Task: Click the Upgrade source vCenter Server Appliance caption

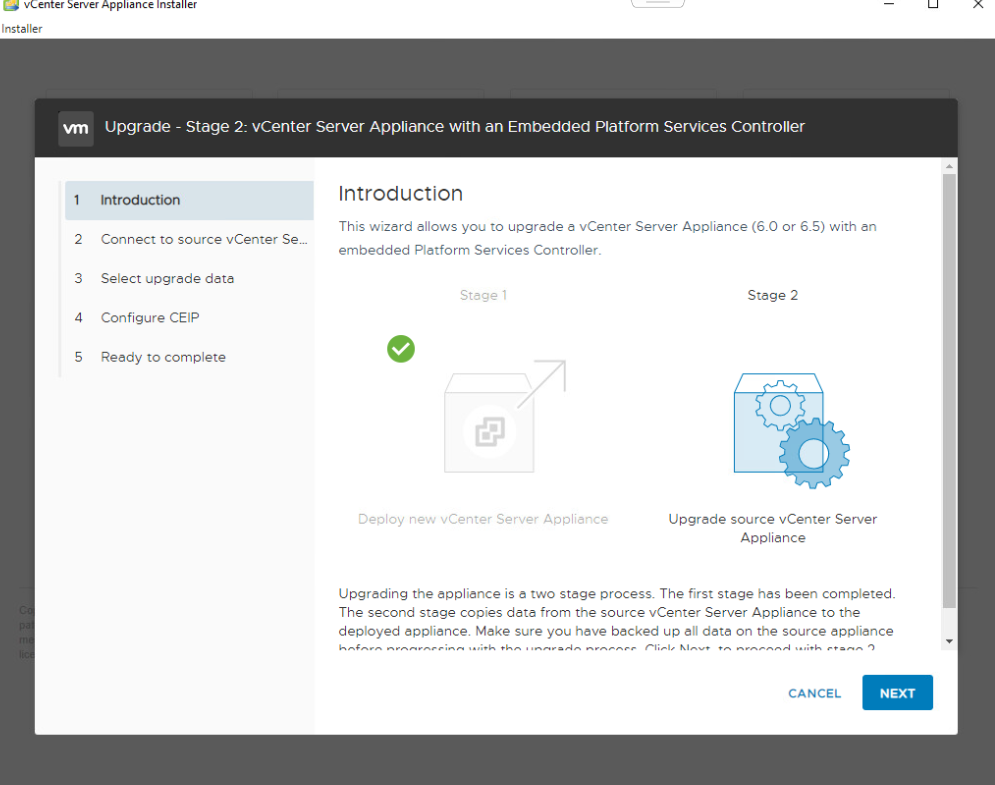Action: point(772,528)
